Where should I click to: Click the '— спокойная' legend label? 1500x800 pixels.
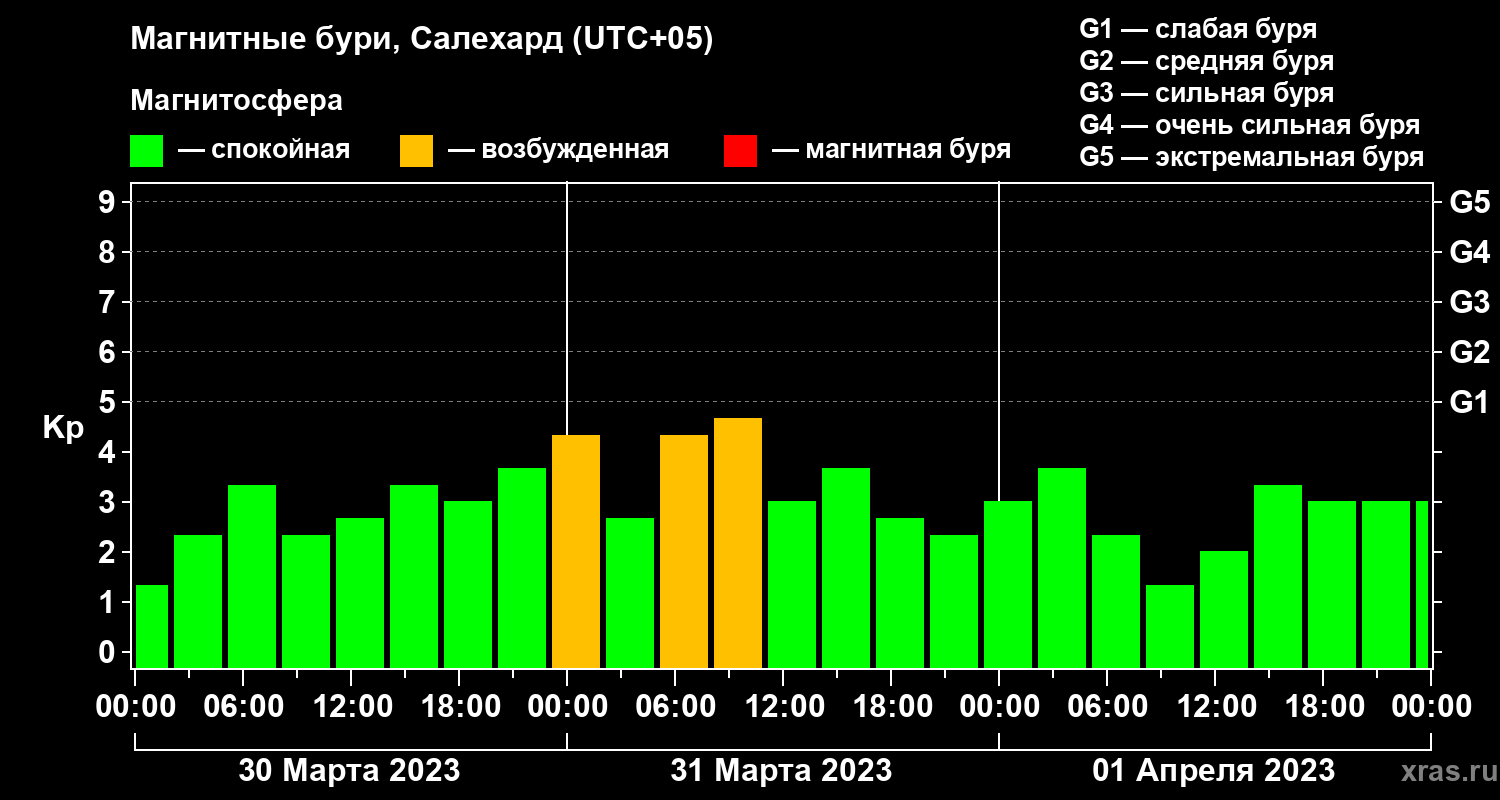264,151
